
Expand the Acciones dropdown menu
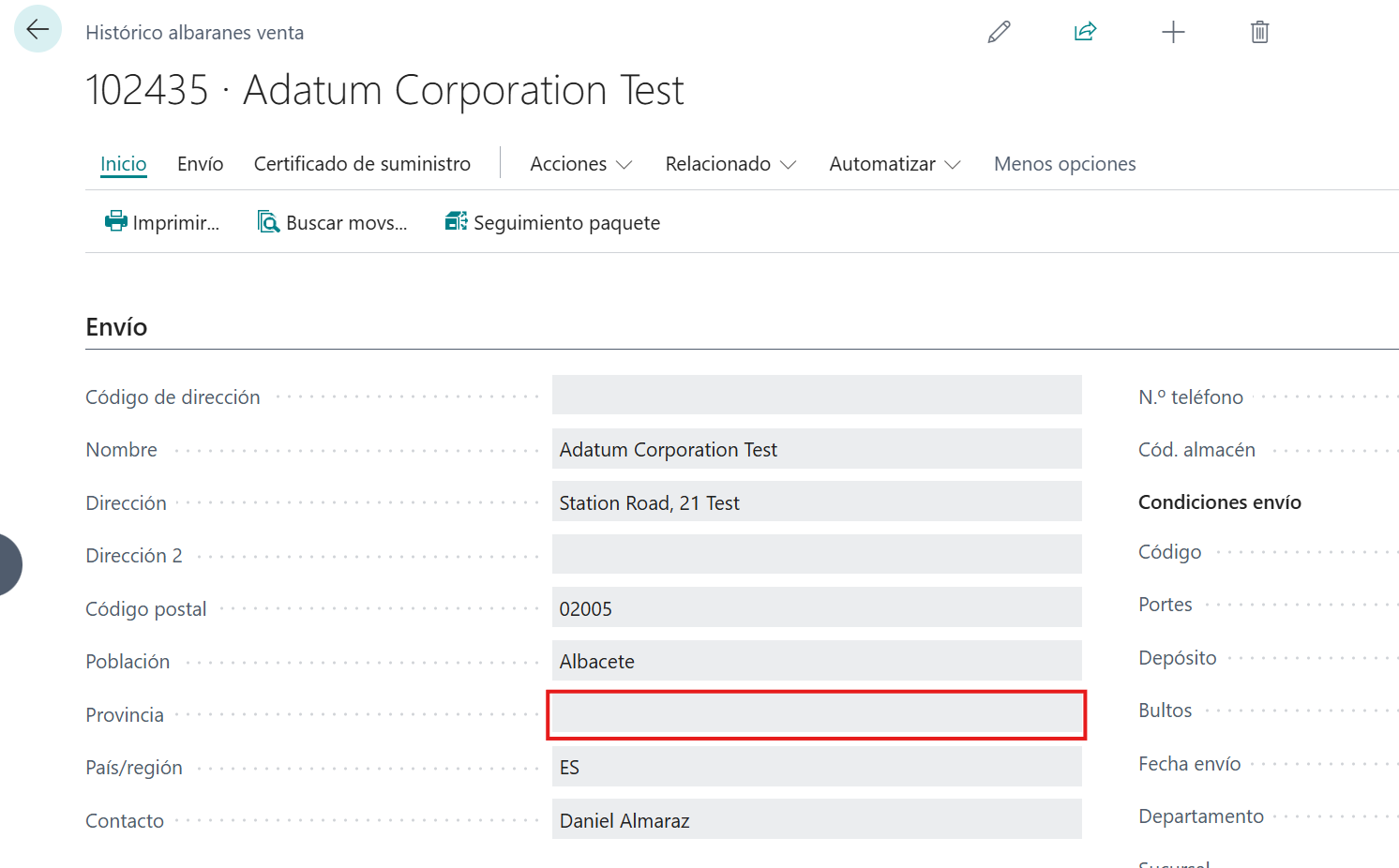click(x=580, y=164)
